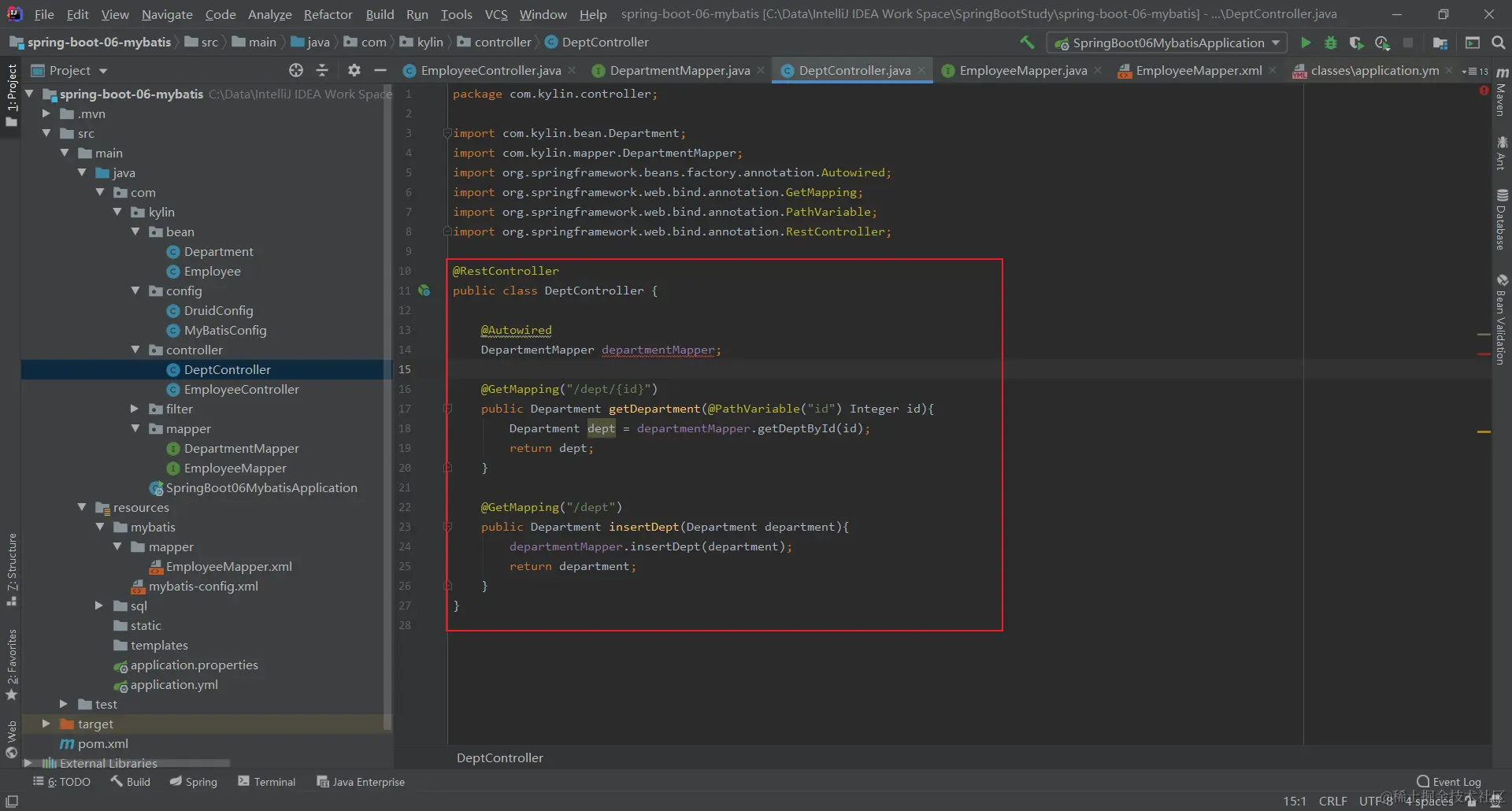Open the Favorites tool window

11,664
